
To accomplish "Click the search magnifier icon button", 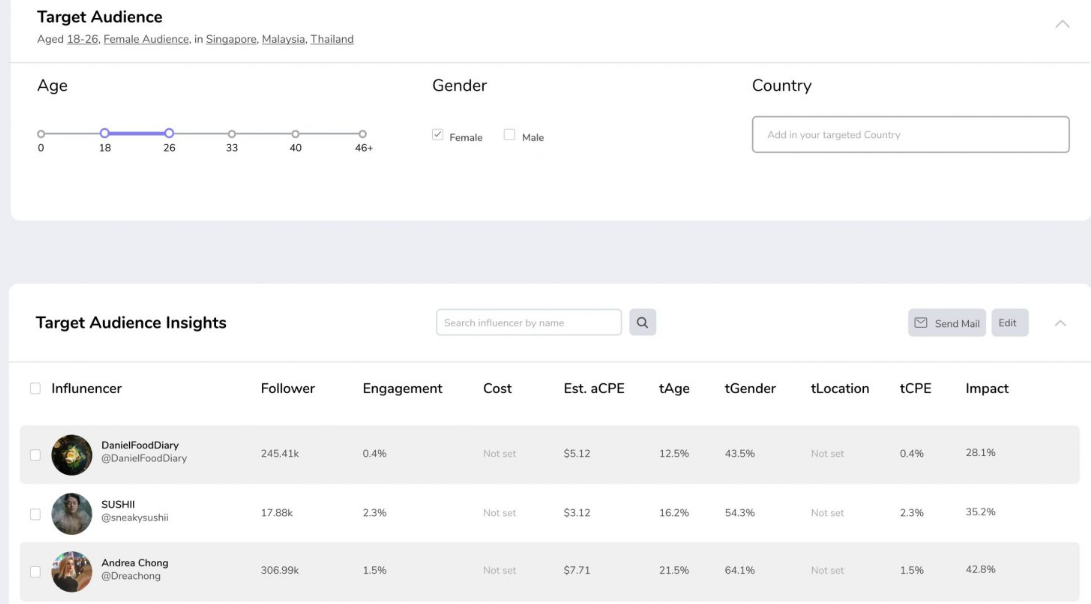I will tap(642, 322).
